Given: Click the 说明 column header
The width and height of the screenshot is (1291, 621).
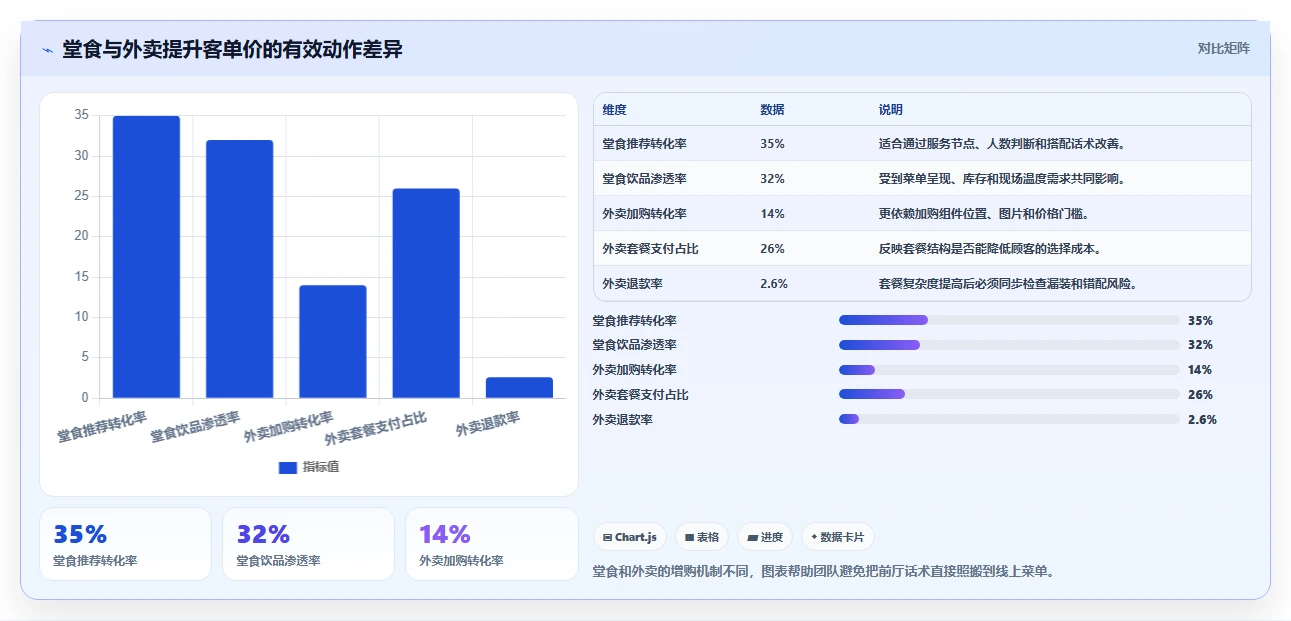Looking at the screenshot, I should tap(890, 110).
